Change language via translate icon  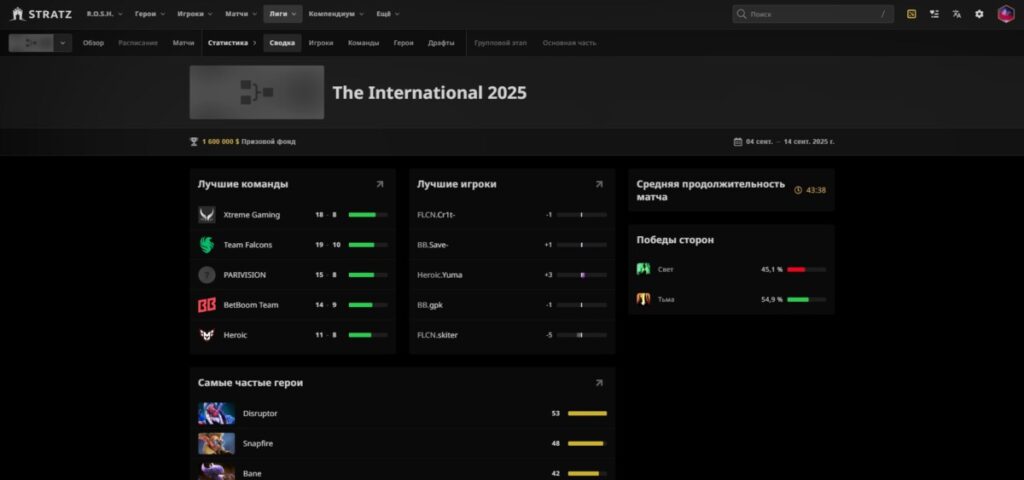pos(957,14)
